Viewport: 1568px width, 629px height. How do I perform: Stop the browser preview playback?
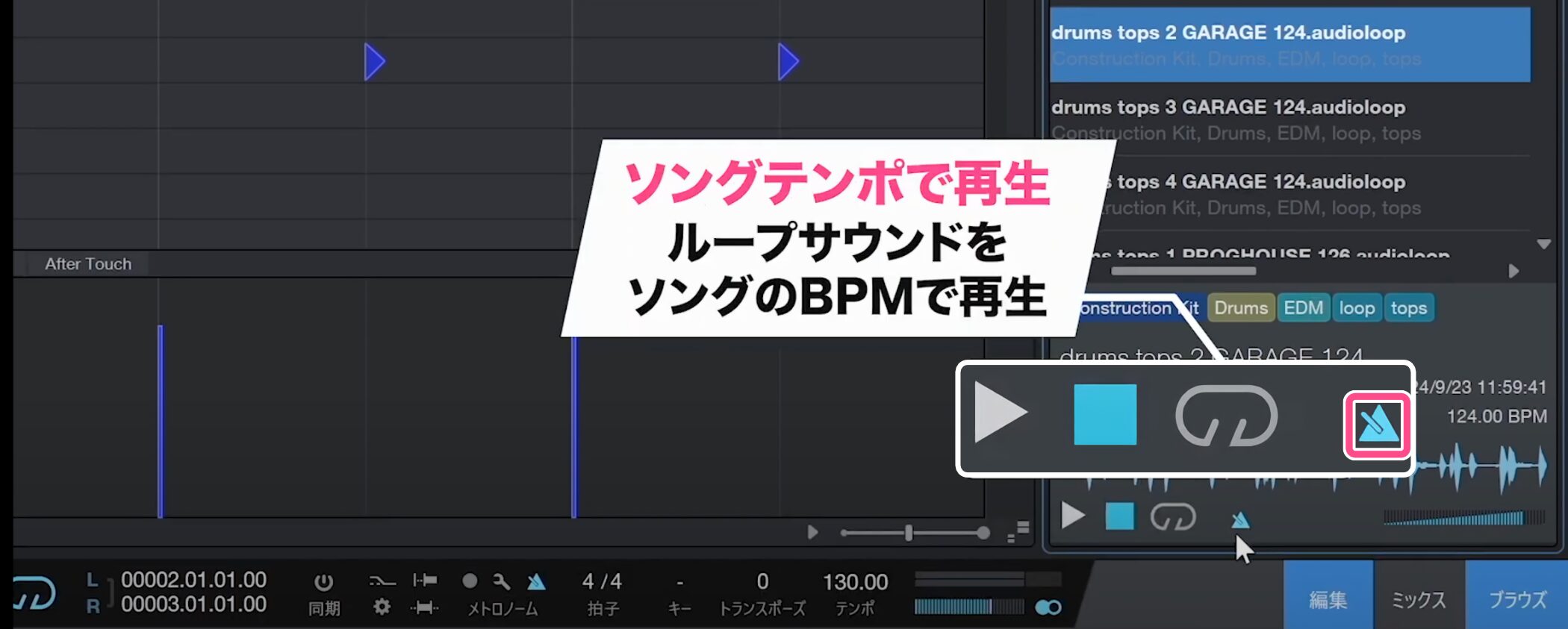click(x=1119, y=516)
